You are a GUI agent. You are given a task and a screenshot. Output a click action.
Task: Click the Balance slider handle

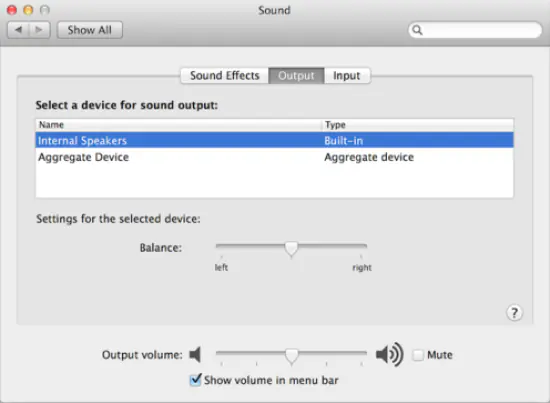pos(291,249)
